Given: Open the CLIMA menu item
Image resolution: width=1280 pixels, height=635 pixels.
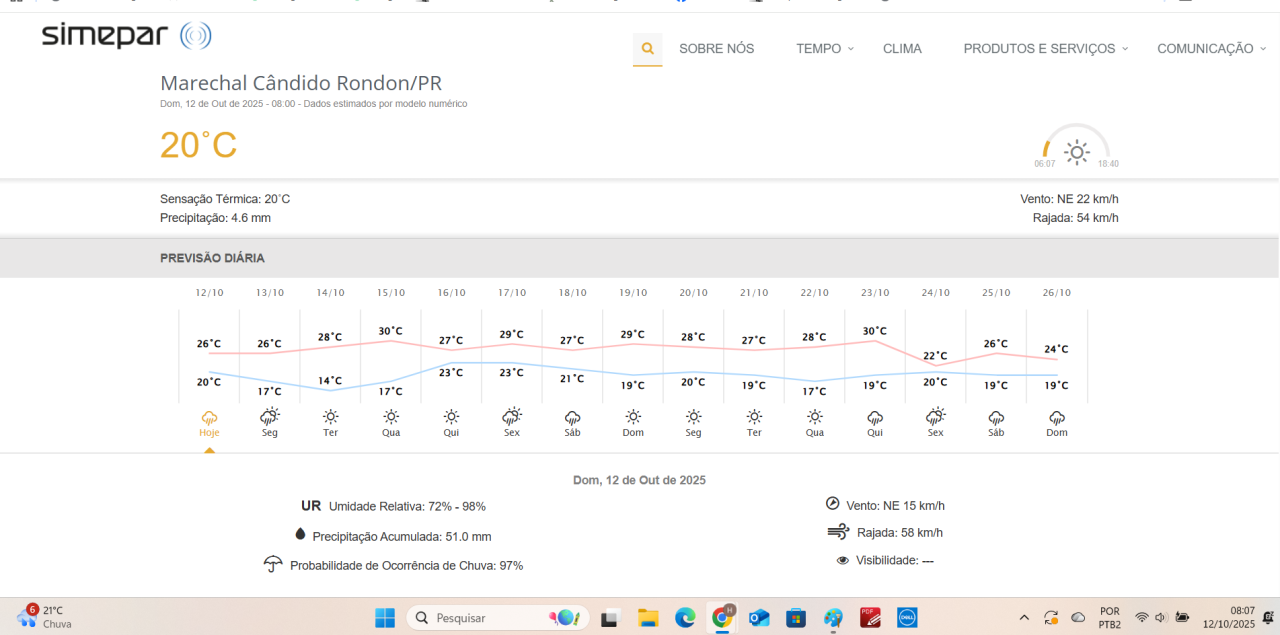Looking at the screenshot, I should click(x=902, y=48).
